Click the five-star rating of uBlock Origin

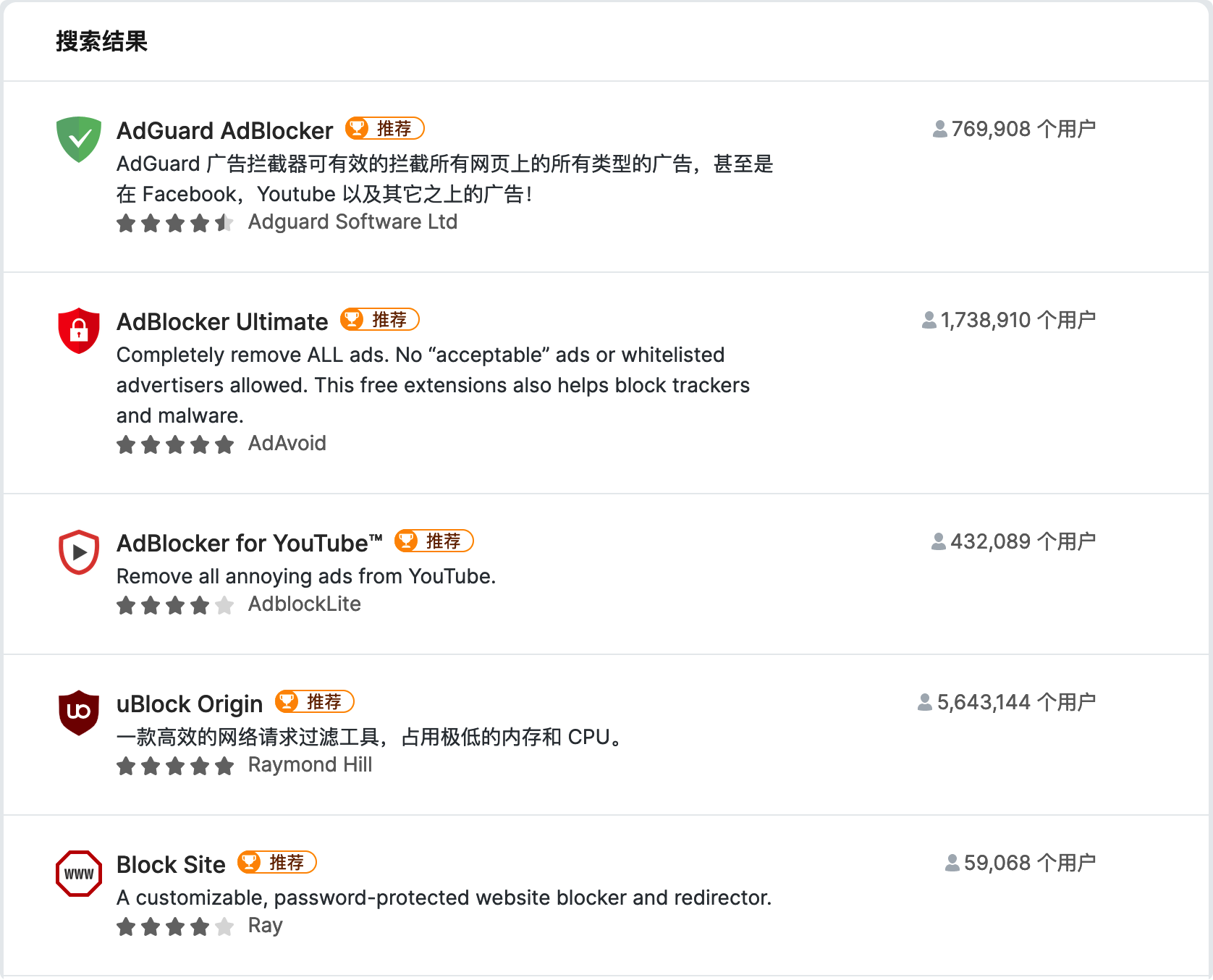[175, 766]
